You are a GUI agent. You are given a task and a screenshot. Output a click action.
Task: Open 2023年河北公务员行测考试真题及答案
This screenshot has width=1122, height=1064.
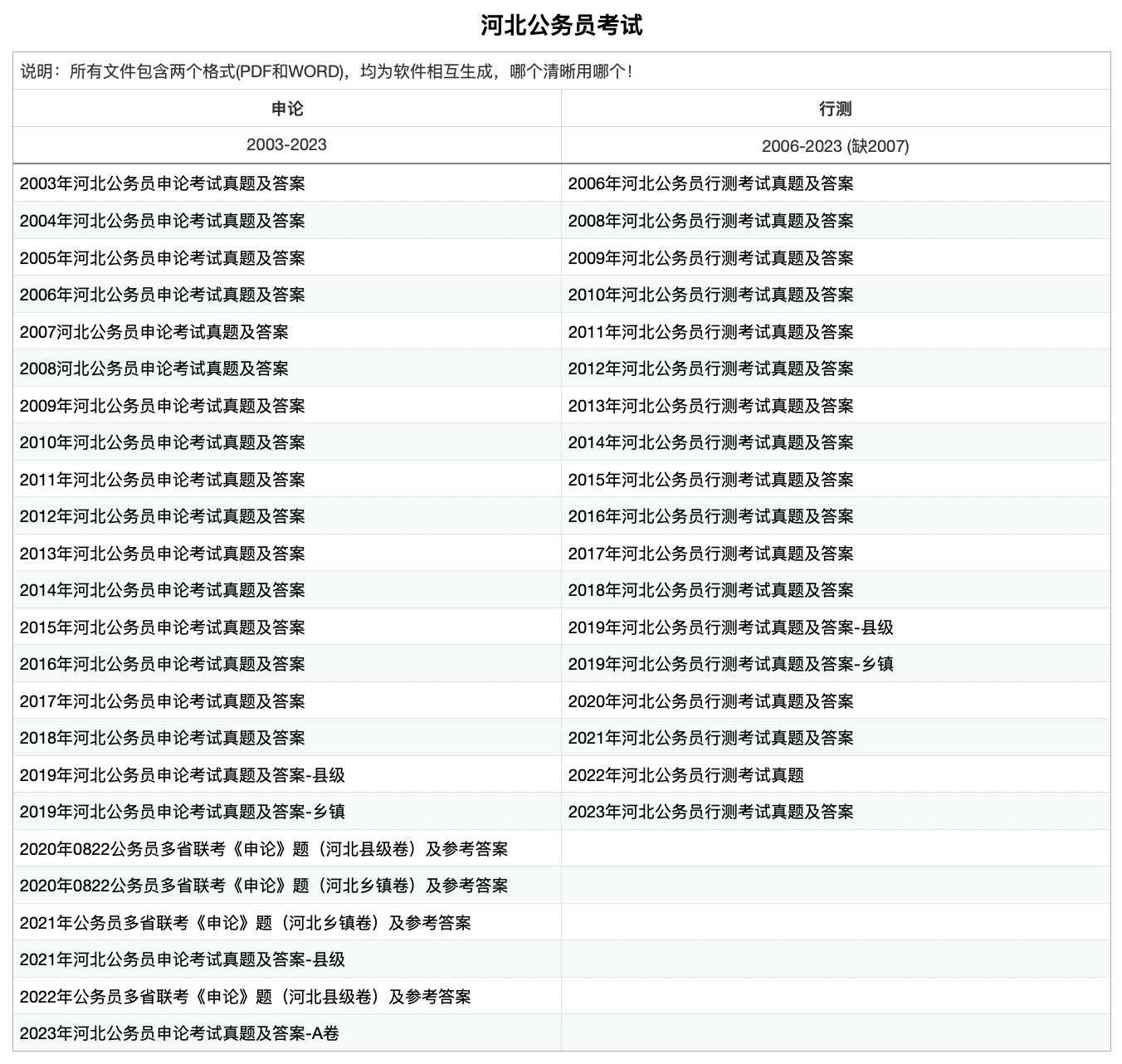click(x=710, y=812)
